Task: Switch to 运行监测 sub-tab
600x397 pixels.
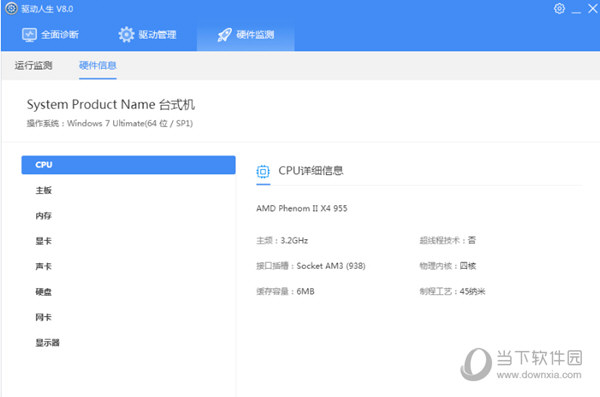Action: point(33,65)
